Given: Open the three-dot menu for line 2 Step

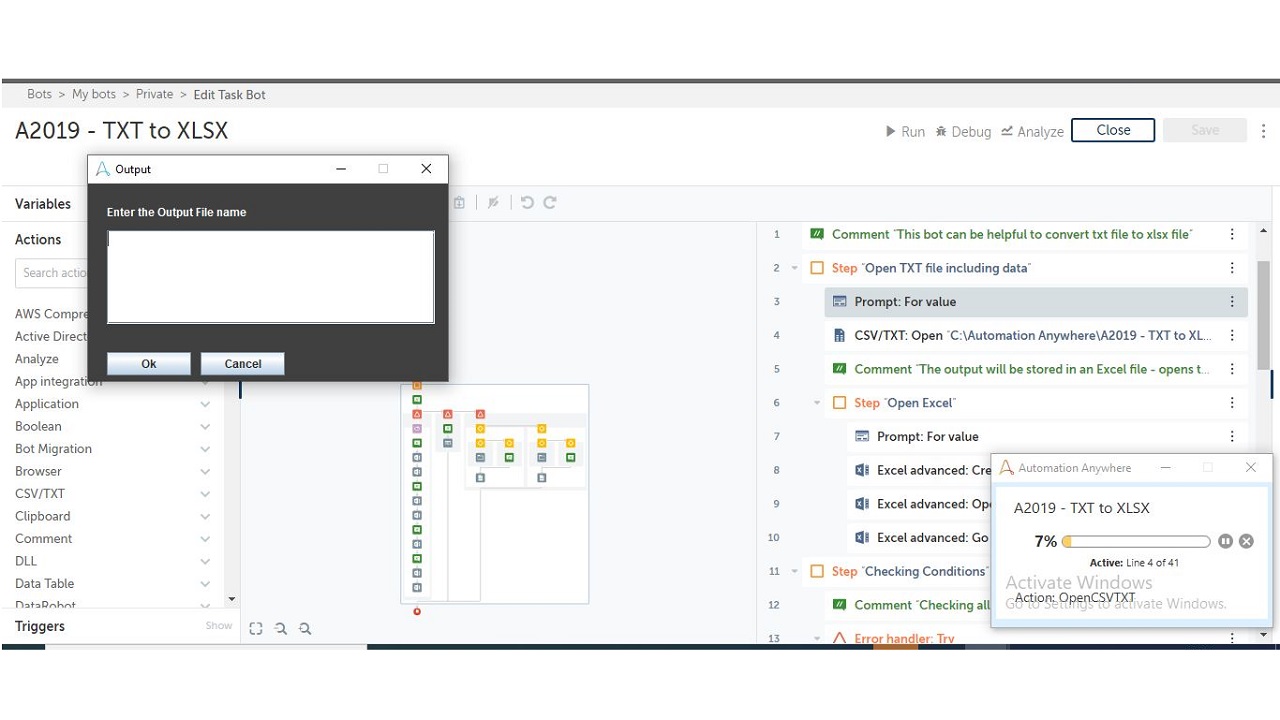Looking at the screenshot, I should tap(1232, 268).
